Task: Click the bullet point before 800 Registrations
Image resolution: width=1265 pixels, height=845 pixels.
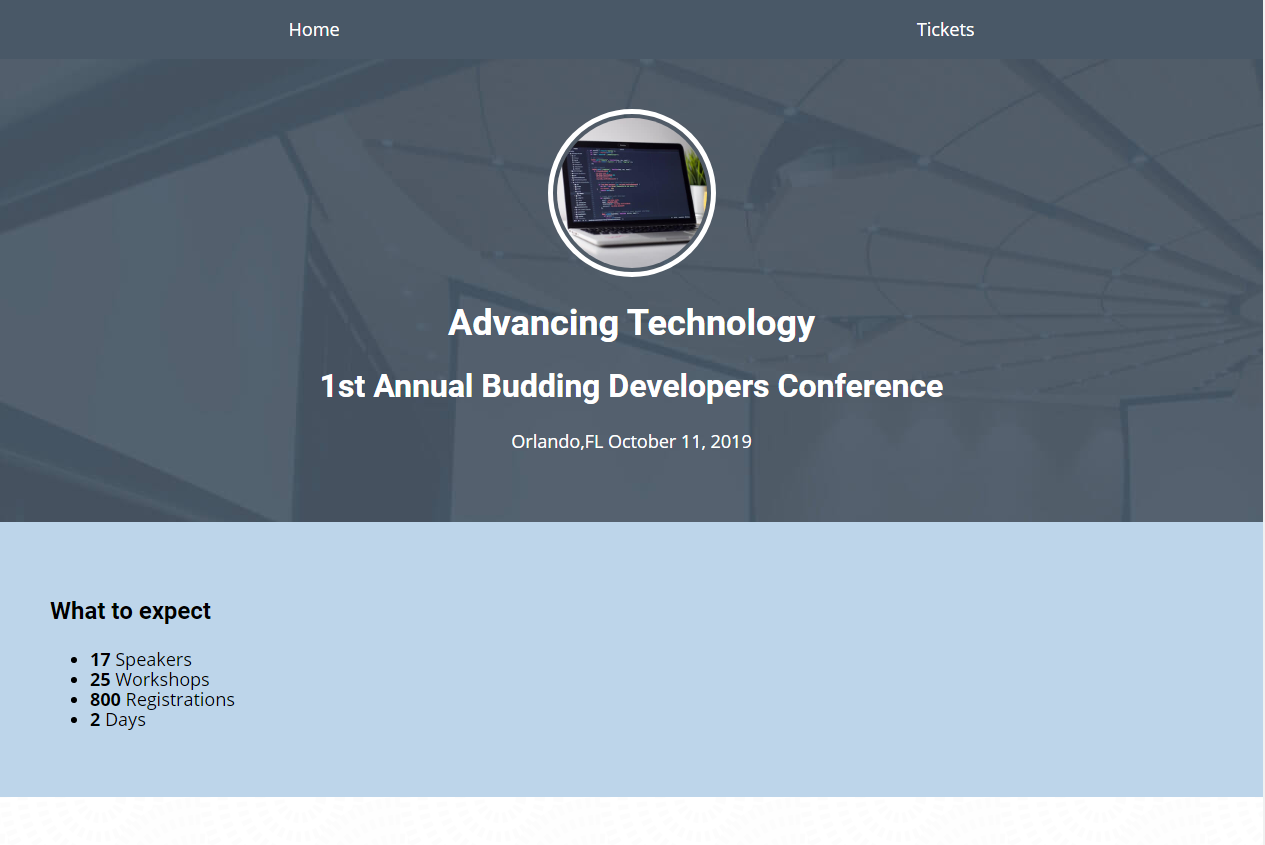Action: pos(75,700)
